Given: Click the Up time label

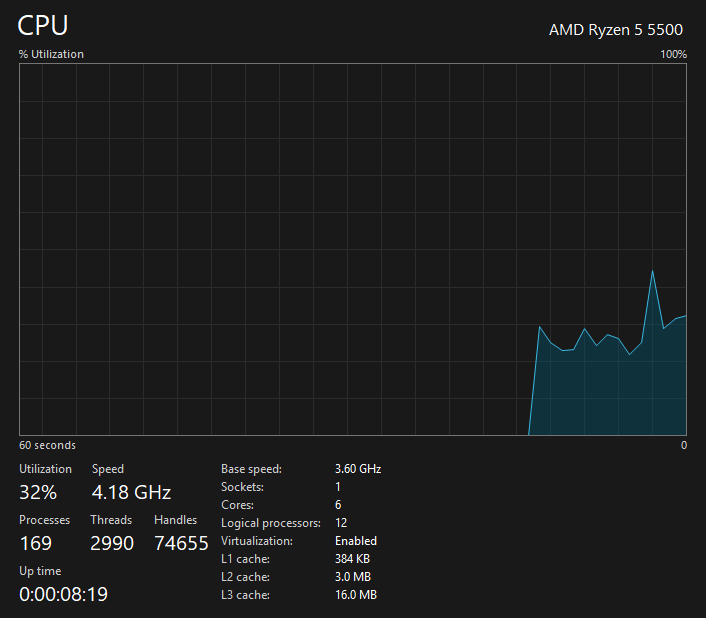Looking at the screenshot, I should (40, 571).
